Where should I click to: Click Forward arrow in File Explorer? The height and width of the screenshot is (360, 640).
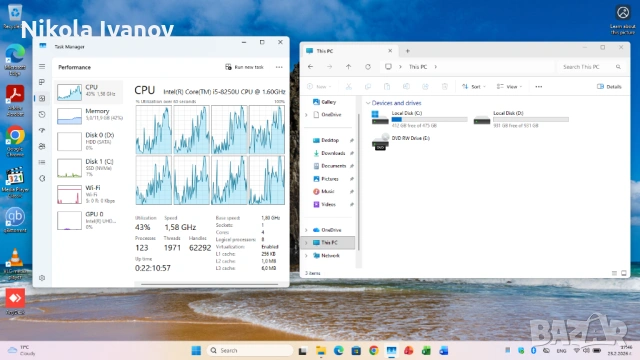[329, 67]
